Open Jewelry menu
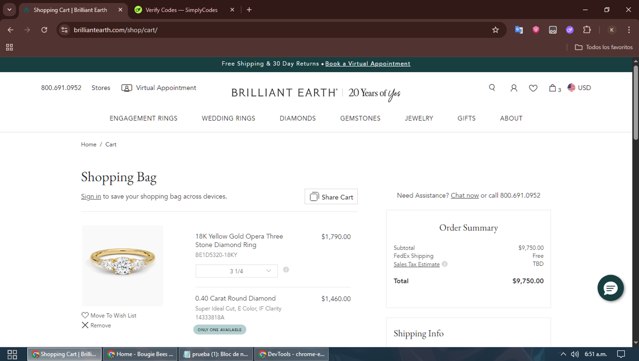The width and height of the screenshot is (639, 361). [419, 118]
